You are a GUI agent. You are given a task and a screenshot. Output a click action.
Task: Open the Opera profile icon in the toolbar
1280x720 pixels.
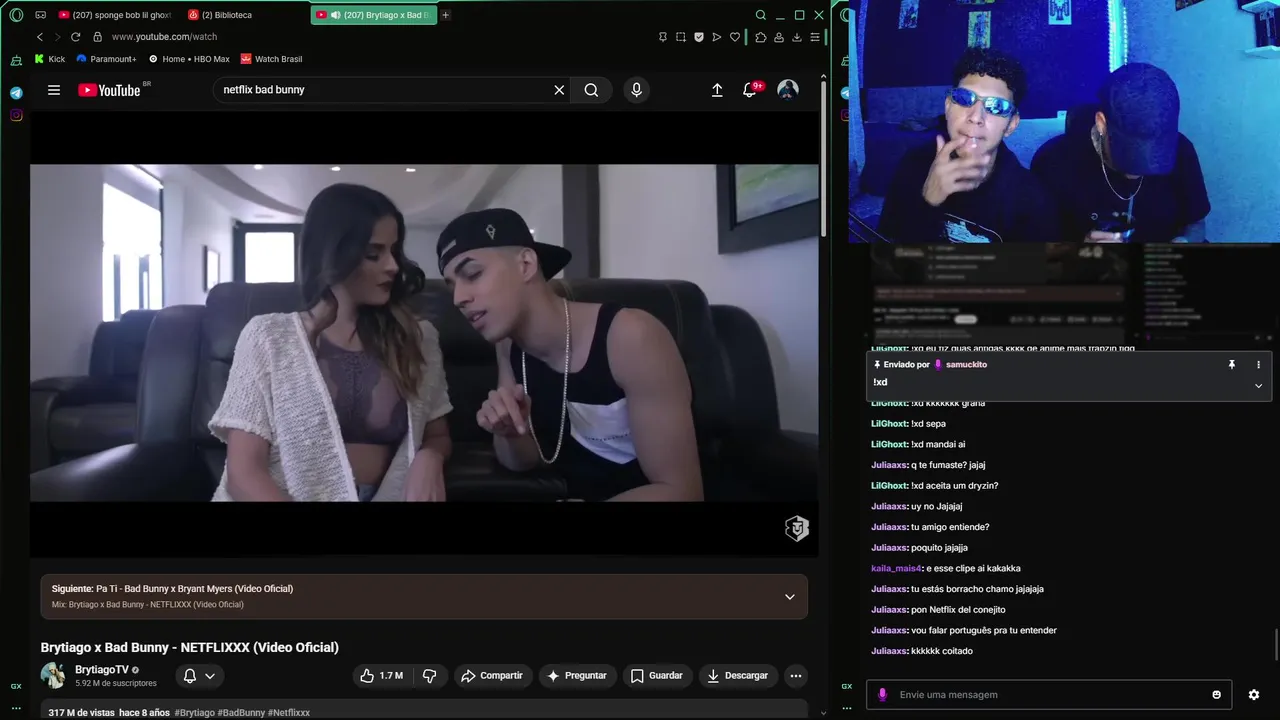[x=779, y=37]
